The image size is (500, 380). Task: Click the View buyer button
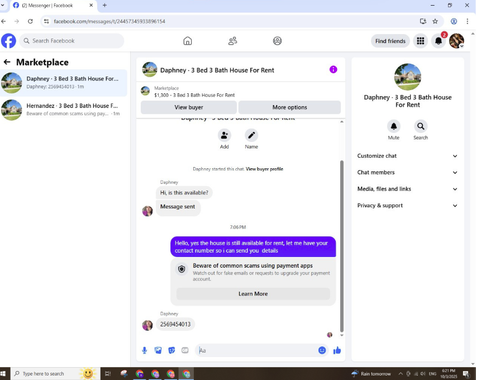[x=189, y=107]
